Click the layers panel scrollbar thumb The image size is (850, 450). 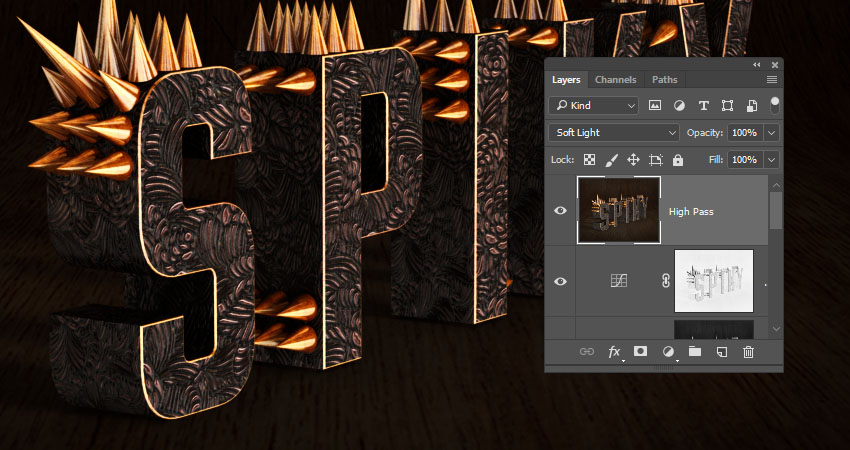click(x=776, y=211)
